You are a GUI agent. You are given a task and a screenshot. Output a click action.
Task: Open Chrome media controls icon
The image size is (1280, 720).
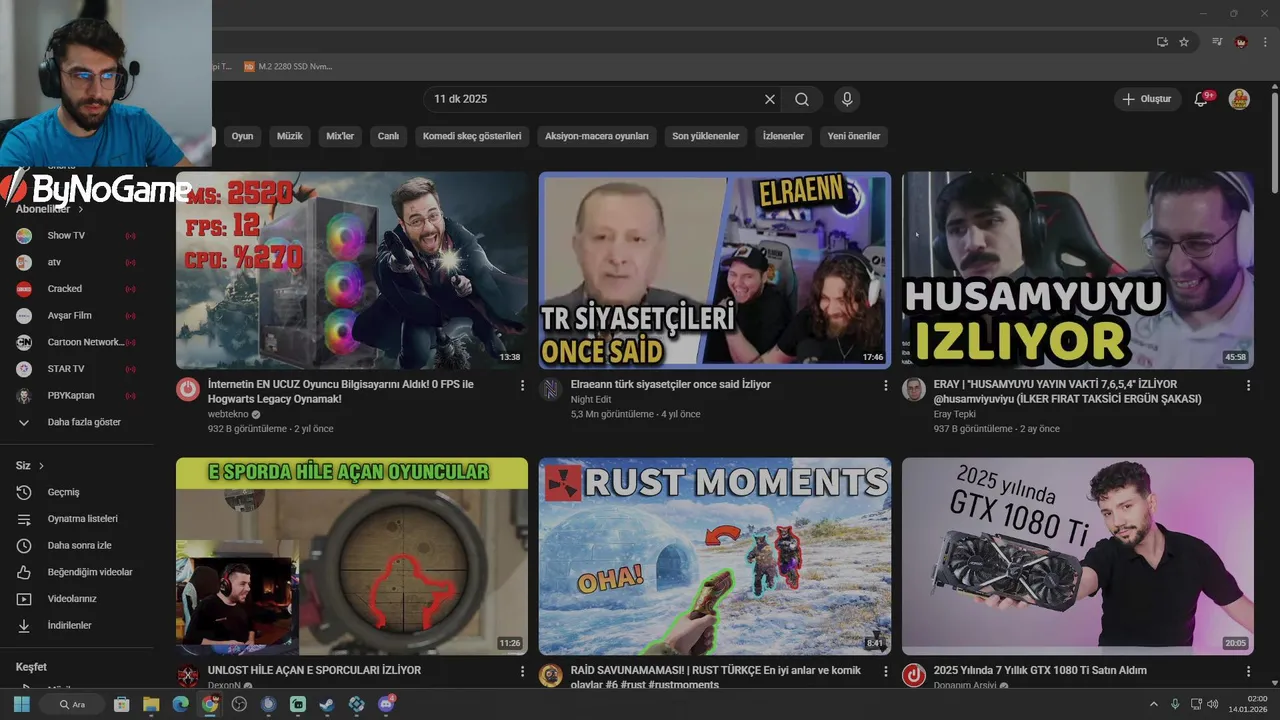point(1217,42)
